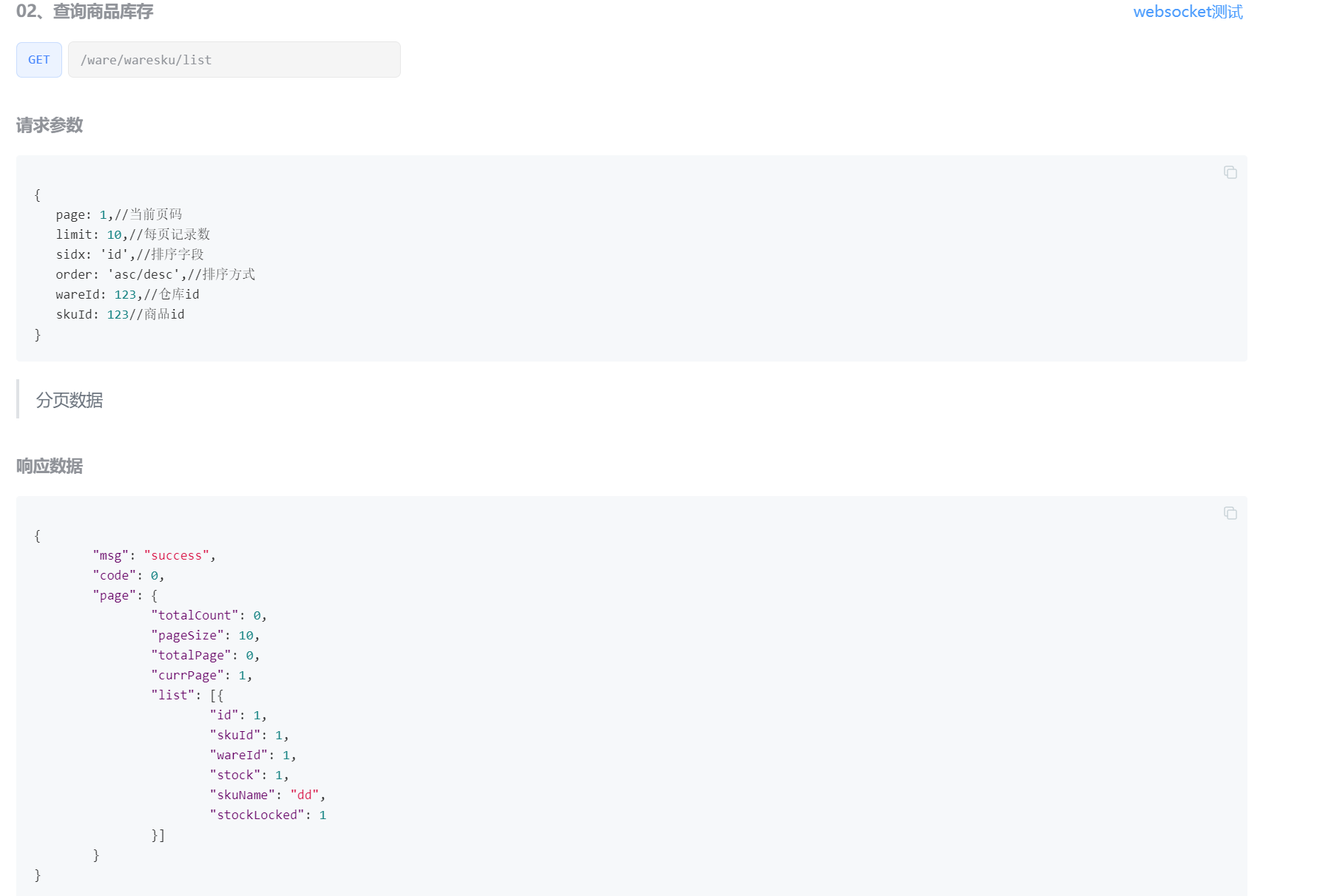Click the "wareId": 1 response line

coord(253,755)
